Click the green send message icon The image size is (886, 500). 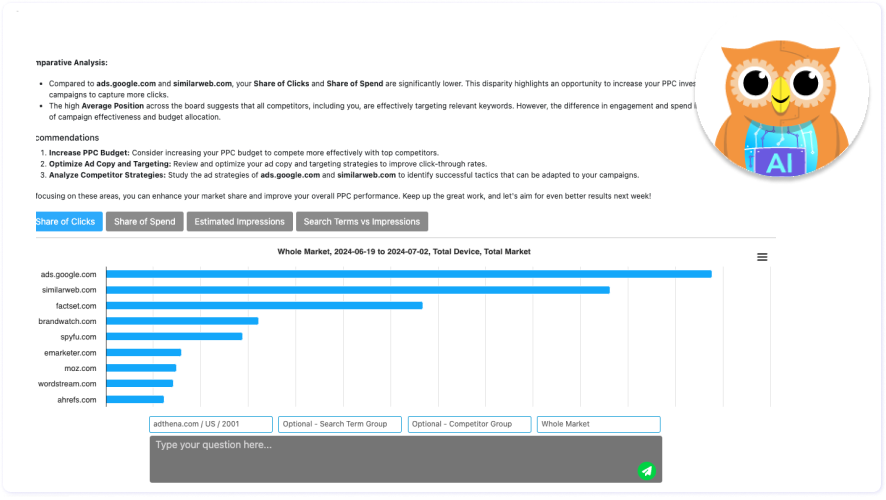[x=646, y=471]
